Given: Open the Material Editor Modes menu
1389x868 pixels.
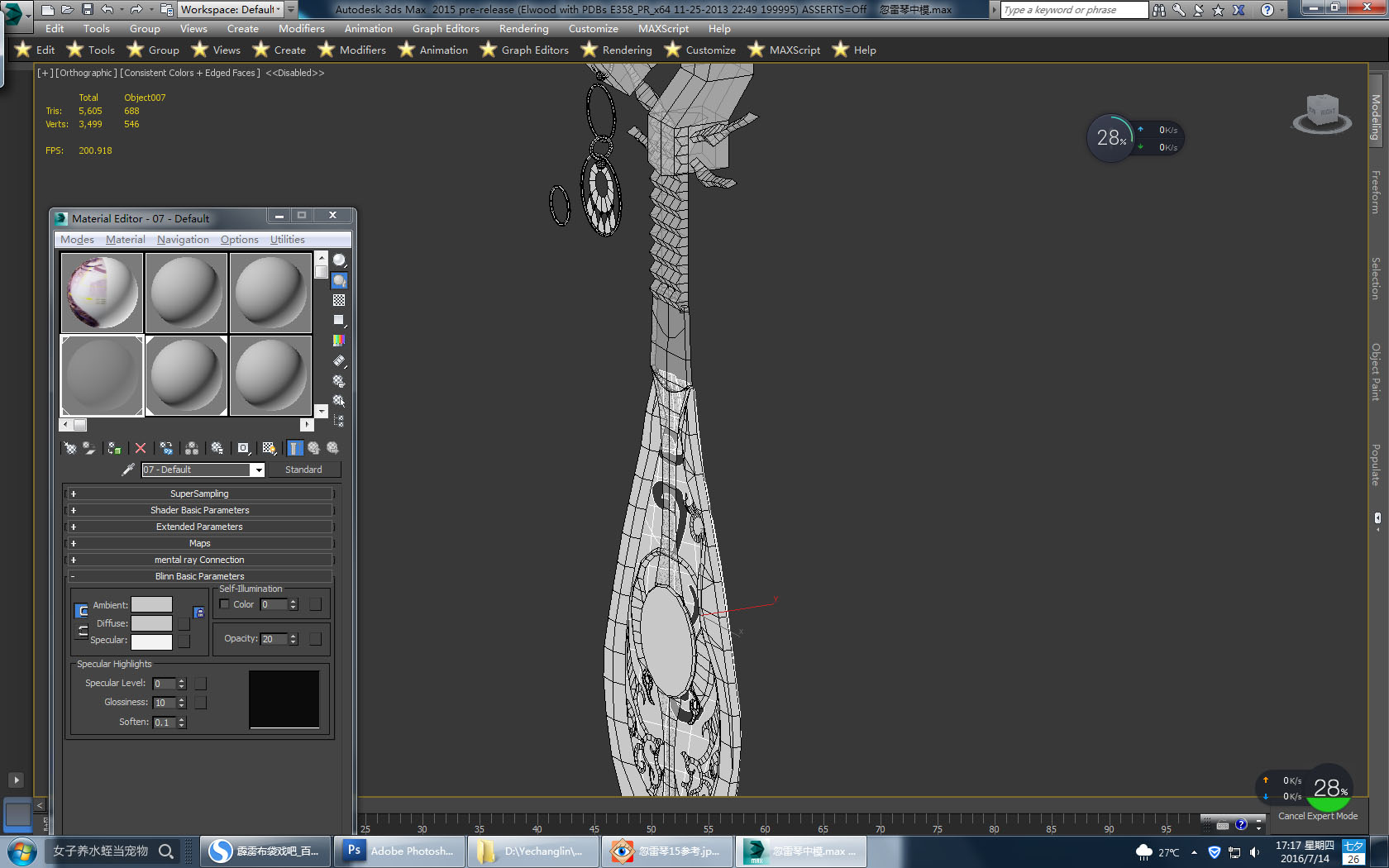Looking at the screenshot, I should pyautogui.click(x=77, y=240).
